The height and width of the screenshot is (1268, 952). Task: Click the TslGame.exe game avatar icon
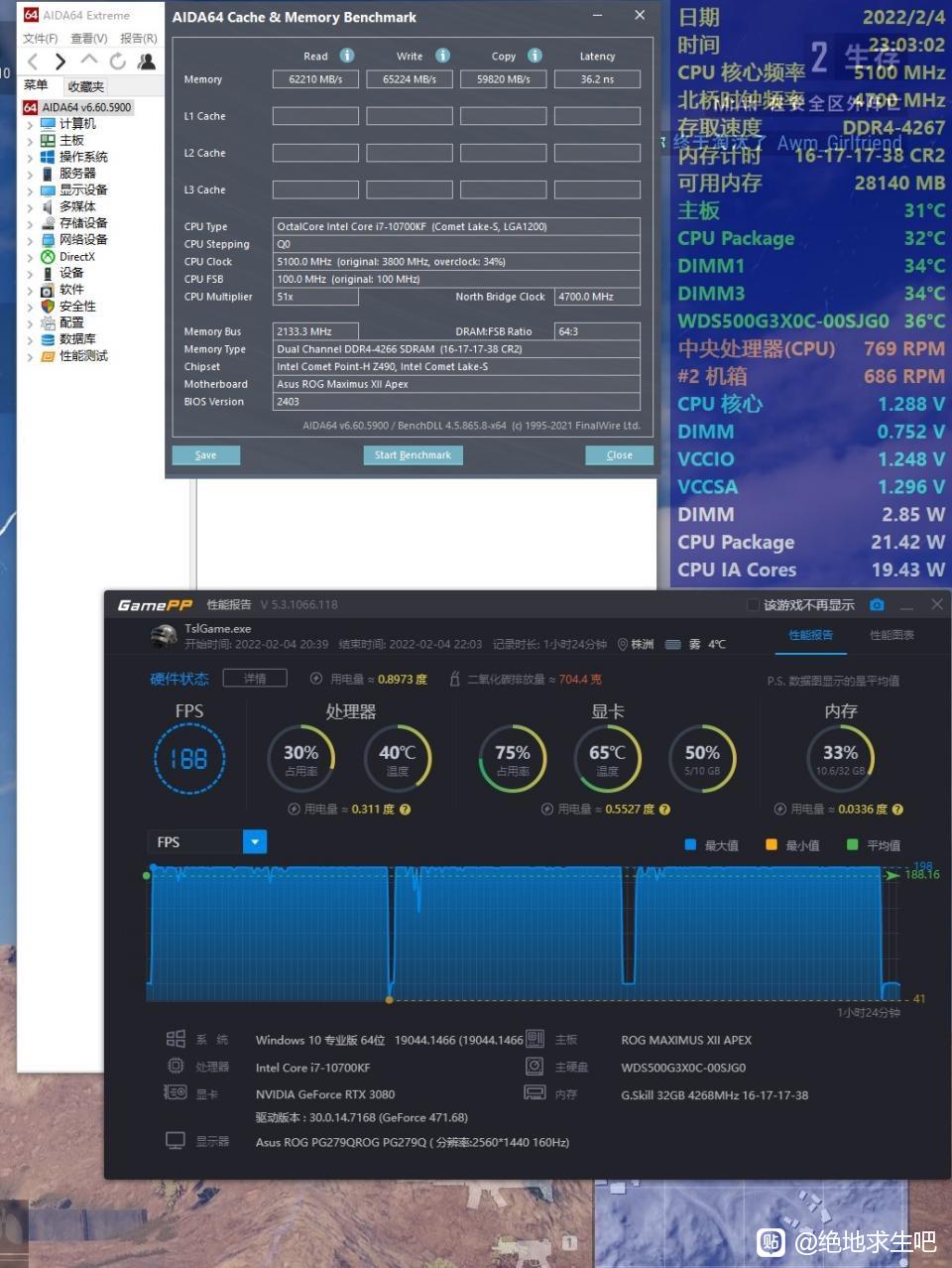(164, 635)
